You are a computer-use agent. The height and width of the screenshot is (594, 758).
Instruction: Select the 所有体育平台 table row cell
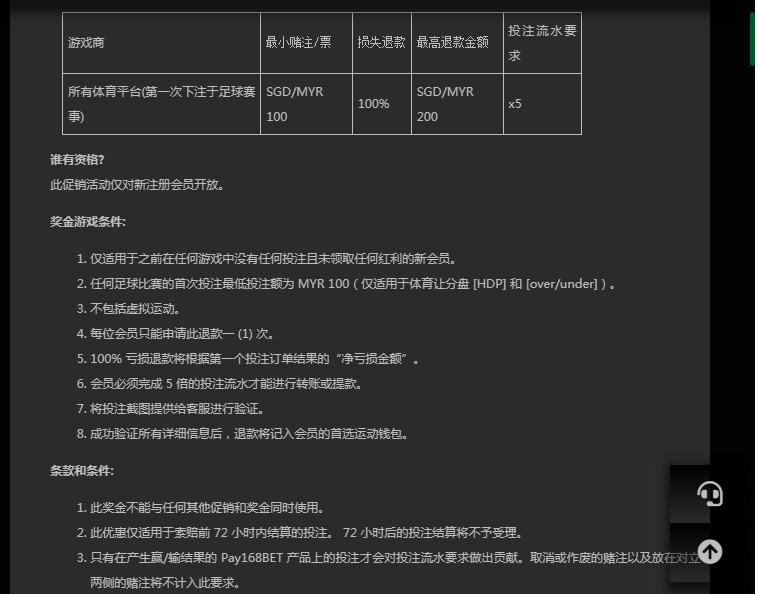[160, 104]
